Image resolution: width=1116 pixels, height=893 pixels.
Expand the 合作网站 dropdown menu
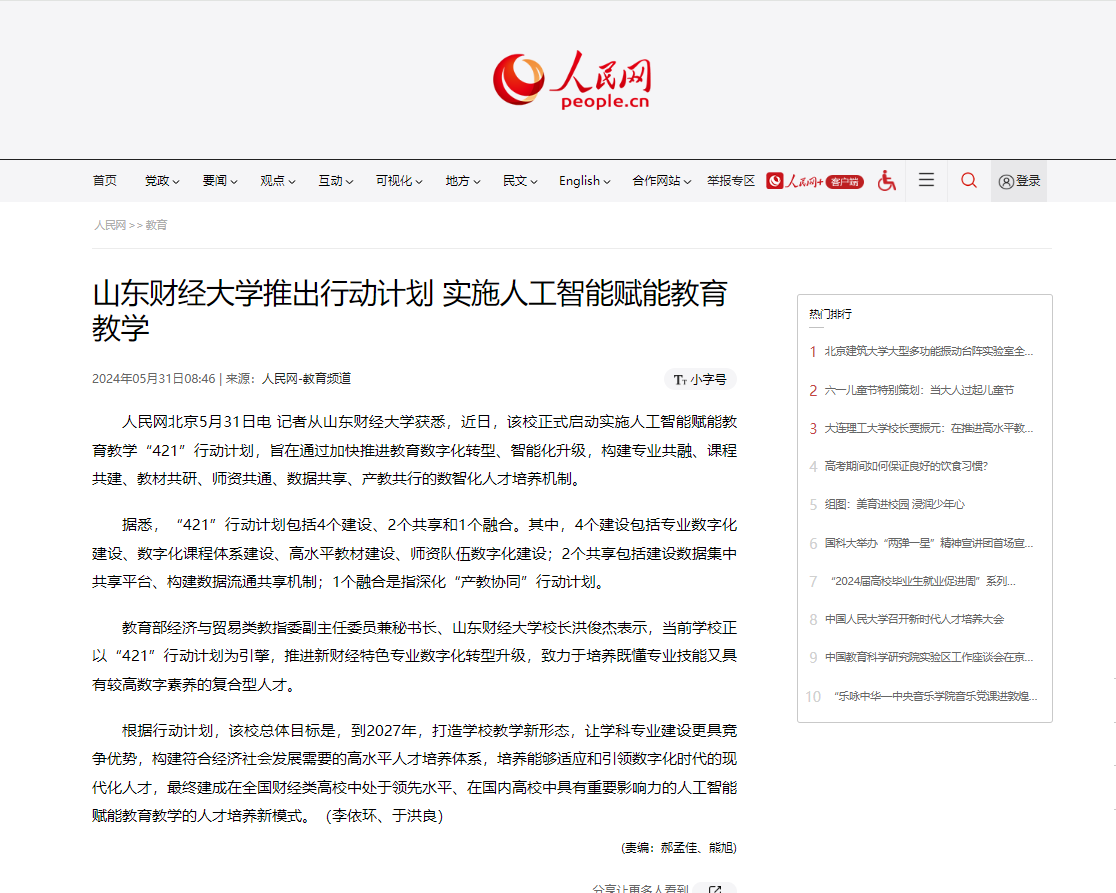(x=662, y=181)
